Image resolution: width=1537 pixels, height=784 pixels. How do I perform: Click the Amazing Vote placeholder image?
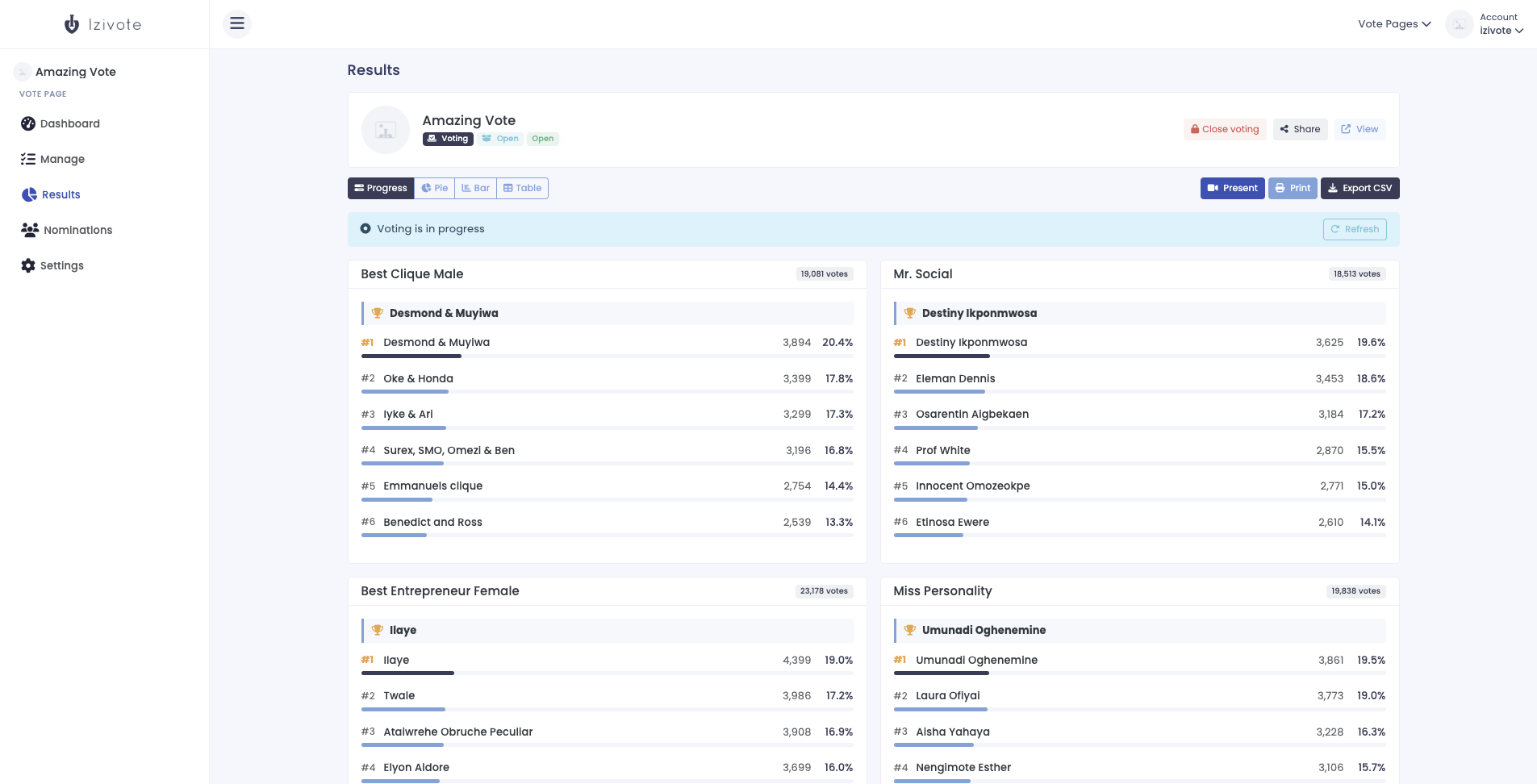(x=386, y=130)
